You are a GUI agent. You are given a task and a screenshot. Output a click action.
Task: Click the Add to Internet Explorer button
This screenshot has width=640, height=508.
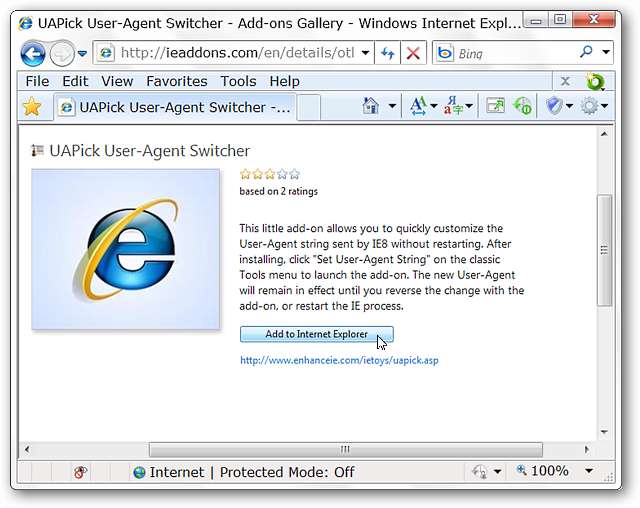pos(317,334)
